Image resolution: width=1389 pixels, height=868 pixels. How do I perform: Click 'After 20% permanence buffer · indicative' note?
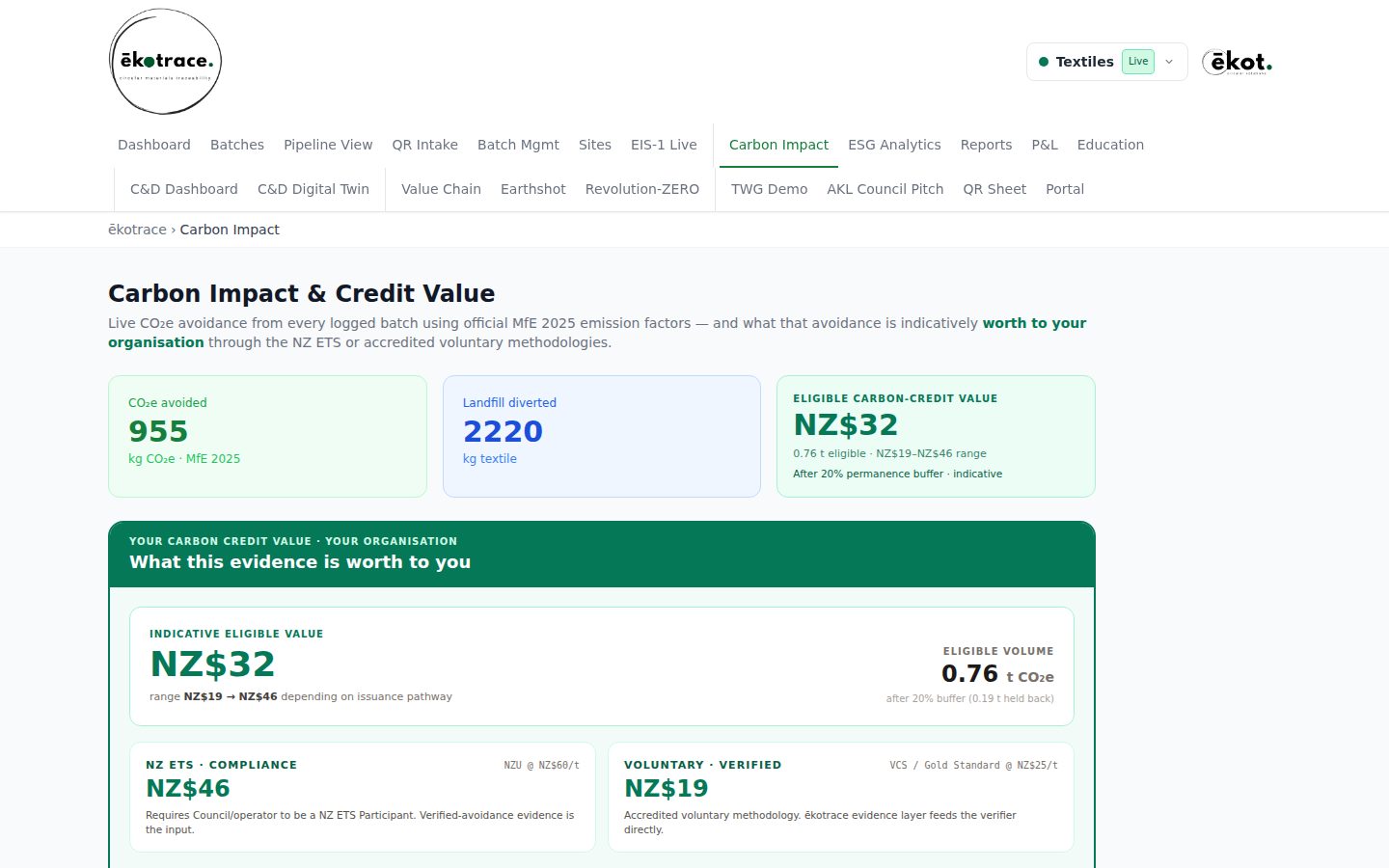897,474
